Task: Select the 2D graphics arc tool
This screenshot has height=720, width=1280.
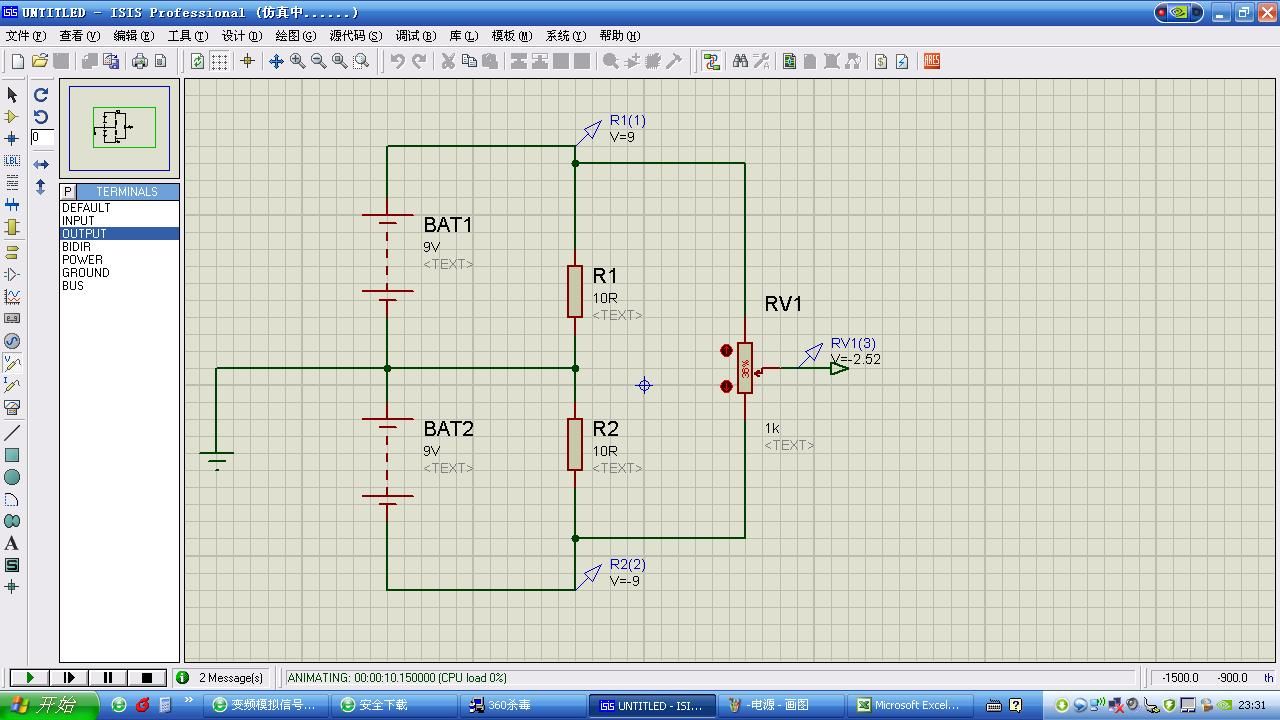Action: point(12,499)
